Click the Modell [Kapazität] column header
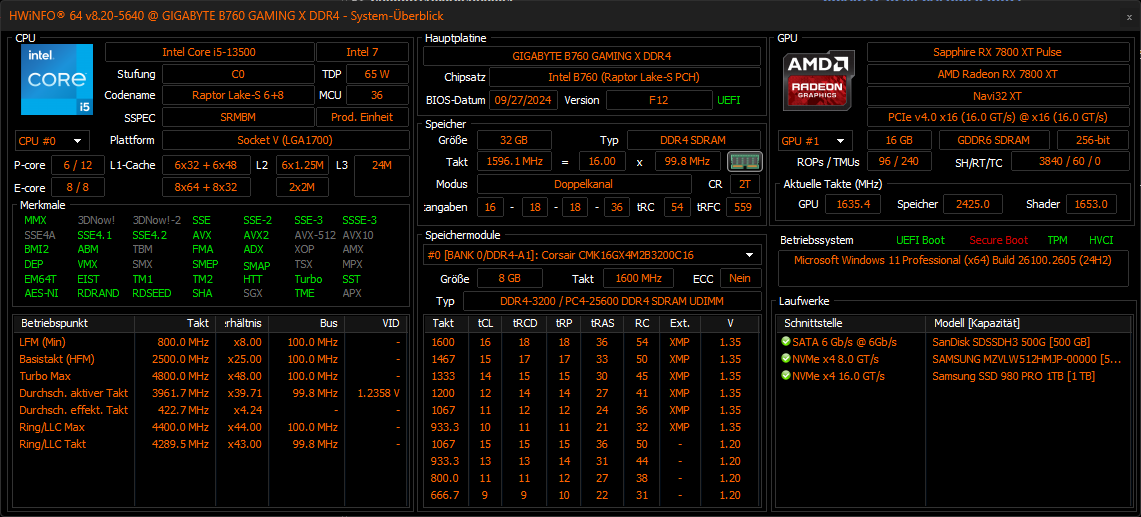The height and width of the screenshot is (517, 1141). click(x=1029, y=323)
